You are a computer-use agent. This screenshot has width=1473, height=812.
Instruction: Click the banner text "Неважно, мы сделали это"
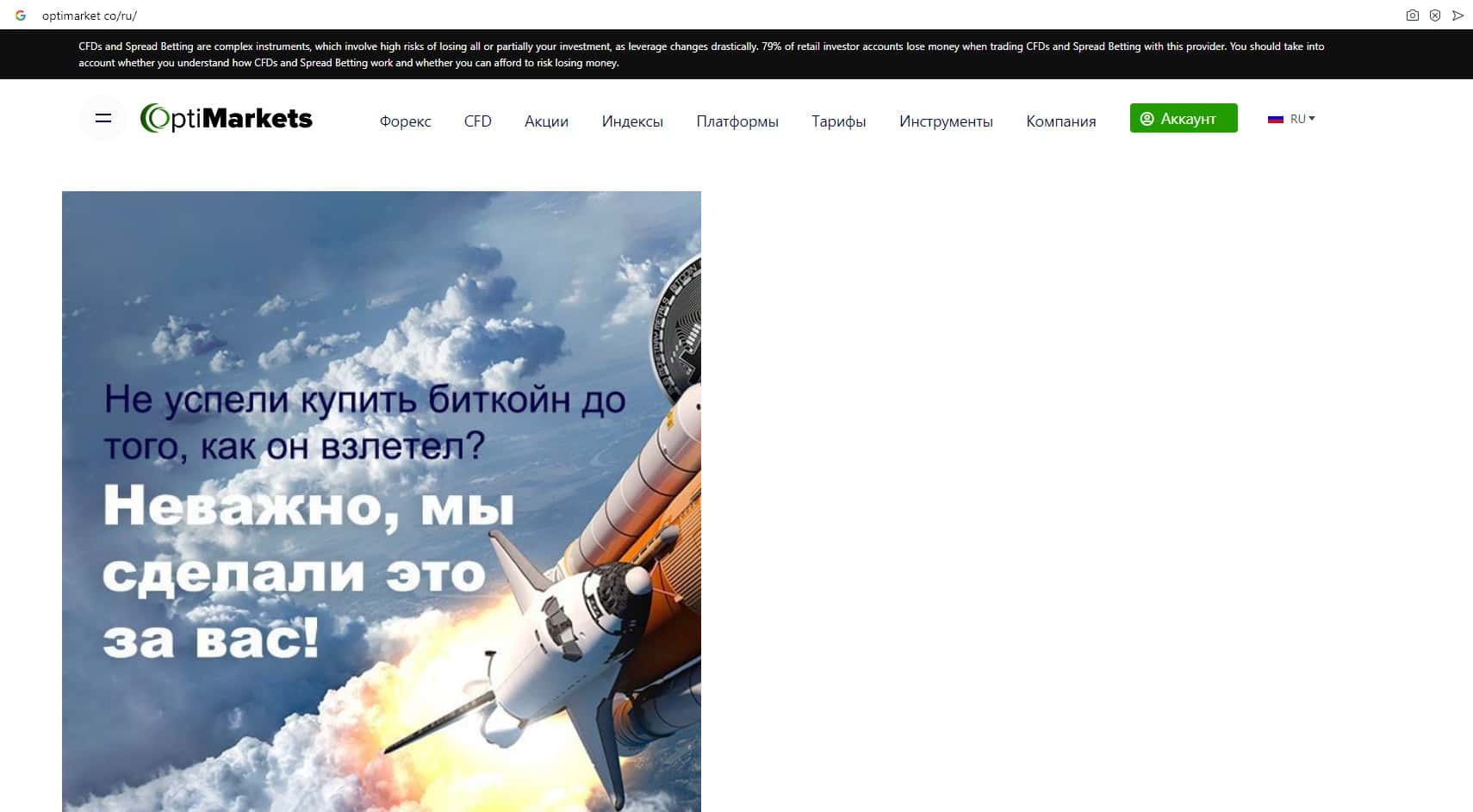point(308,541)
